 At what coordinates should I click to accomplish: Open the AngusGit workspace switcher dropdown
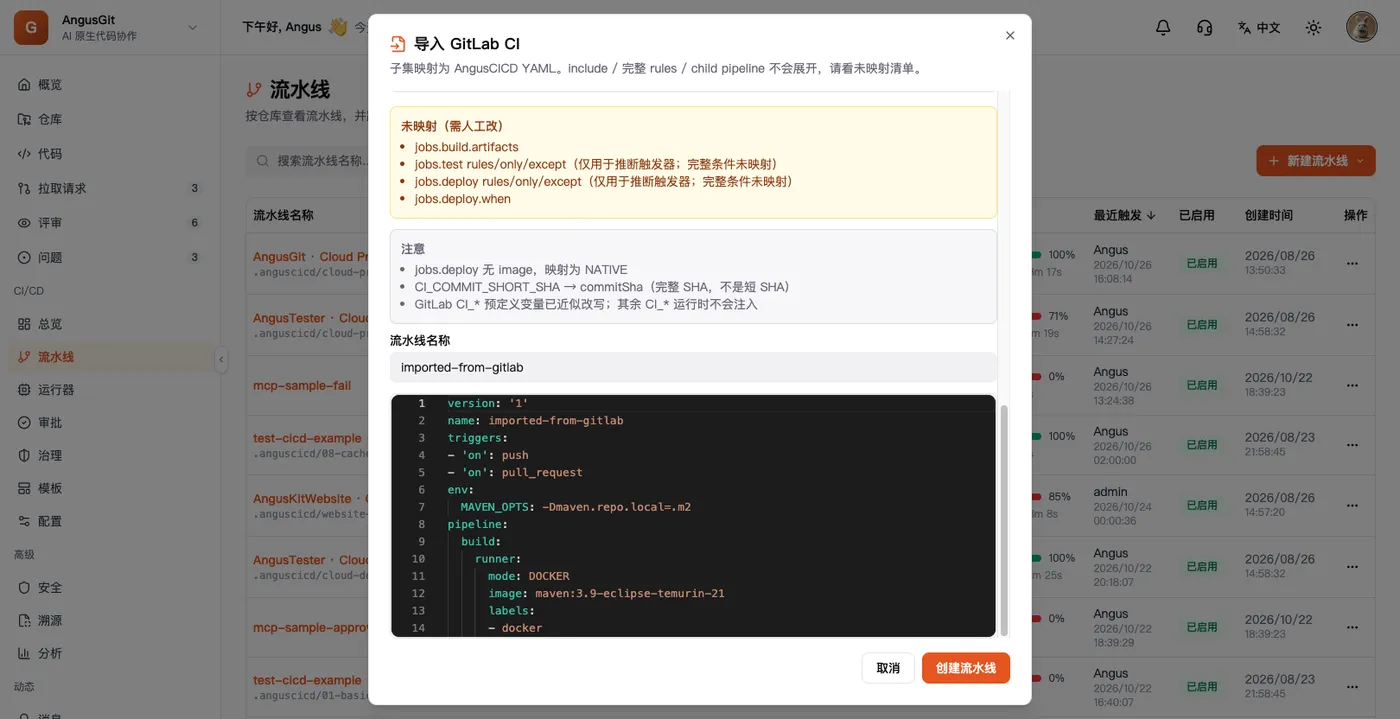point(192,28)
